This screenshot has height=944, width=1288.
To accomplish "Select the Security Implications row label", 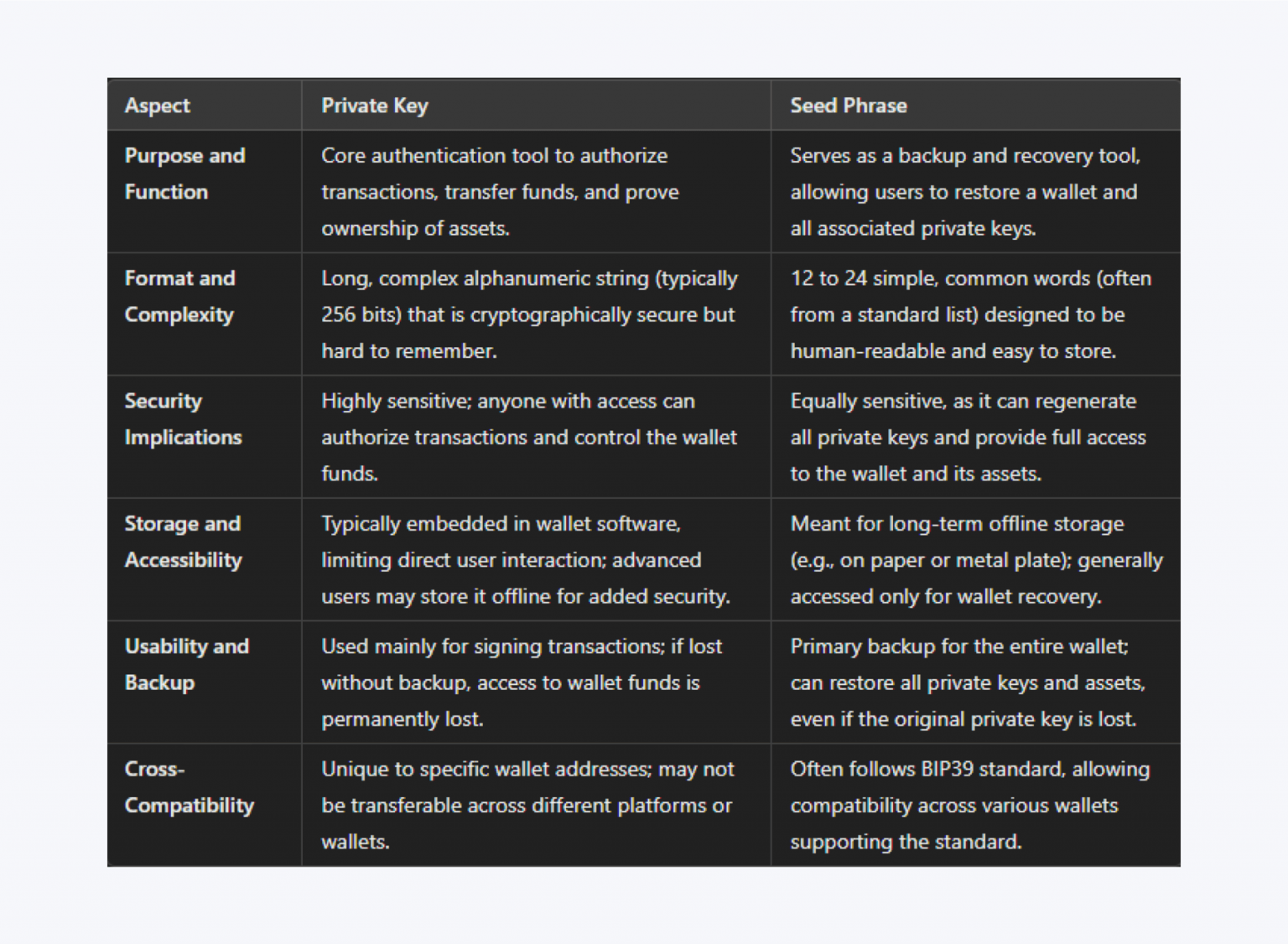I will tap(183, 419).
